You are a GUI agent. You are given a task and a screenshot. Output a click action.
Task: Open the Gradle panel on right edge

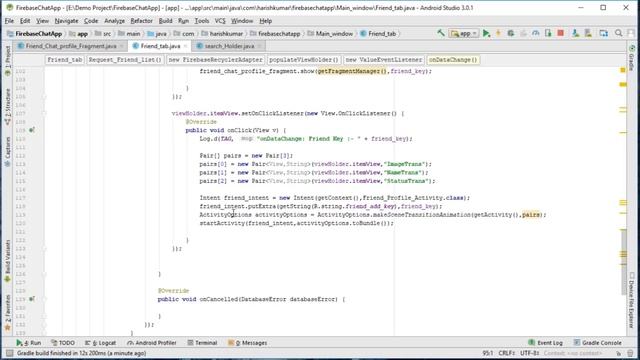pyautogui.click(x=632, y=58)
